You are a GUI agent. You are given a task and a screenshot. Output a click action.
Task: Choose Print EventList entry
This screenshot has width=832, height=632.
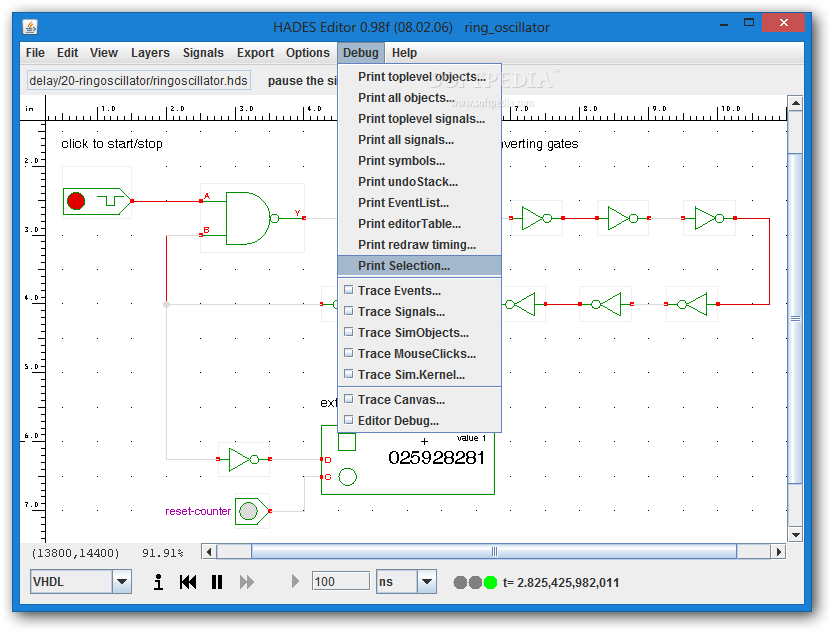(419, 203)
